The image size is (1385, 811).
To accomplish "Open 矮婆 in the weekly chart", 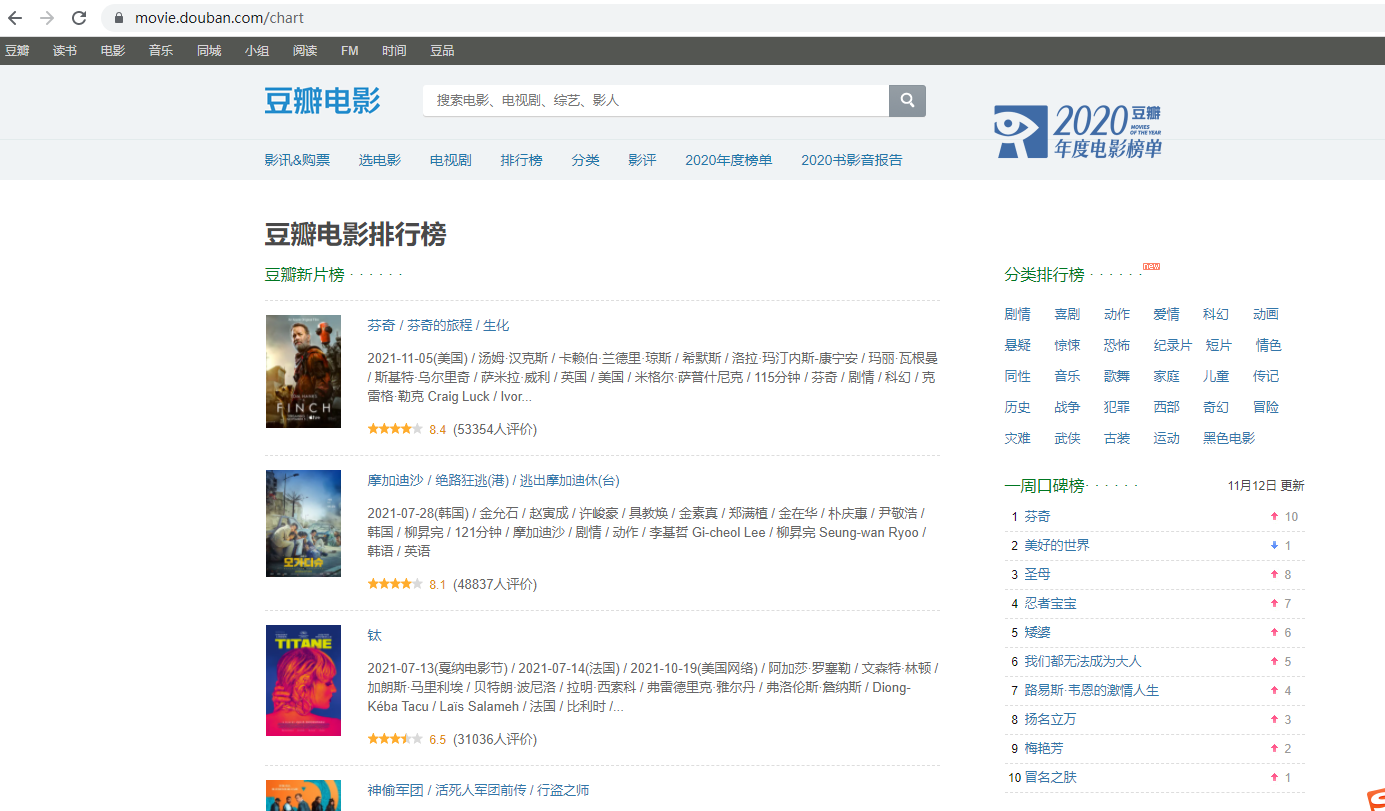I will point(1037,632).
